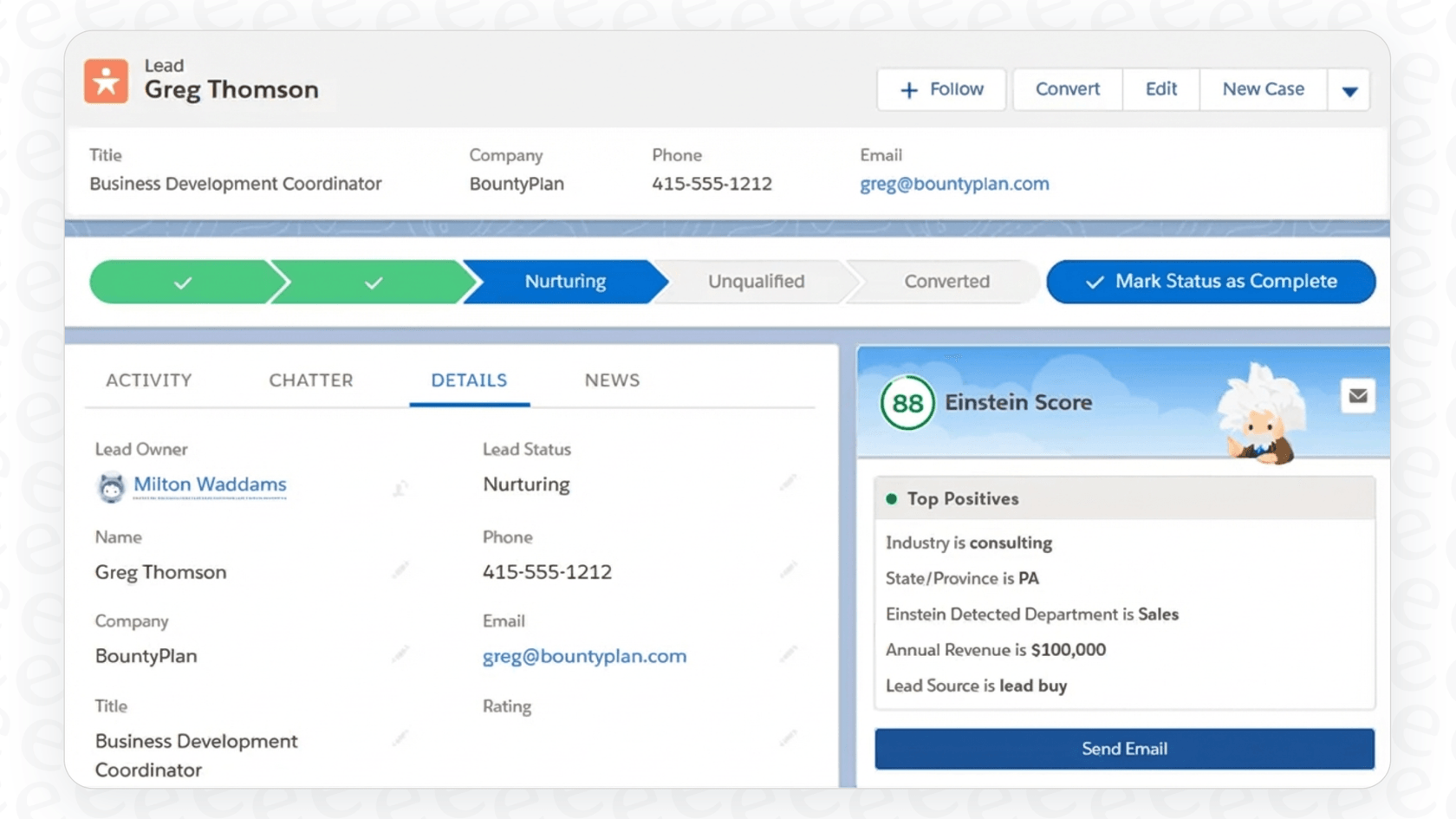
Task: Click the edit pencil next to the Rating field
Action: click(787, 738)
